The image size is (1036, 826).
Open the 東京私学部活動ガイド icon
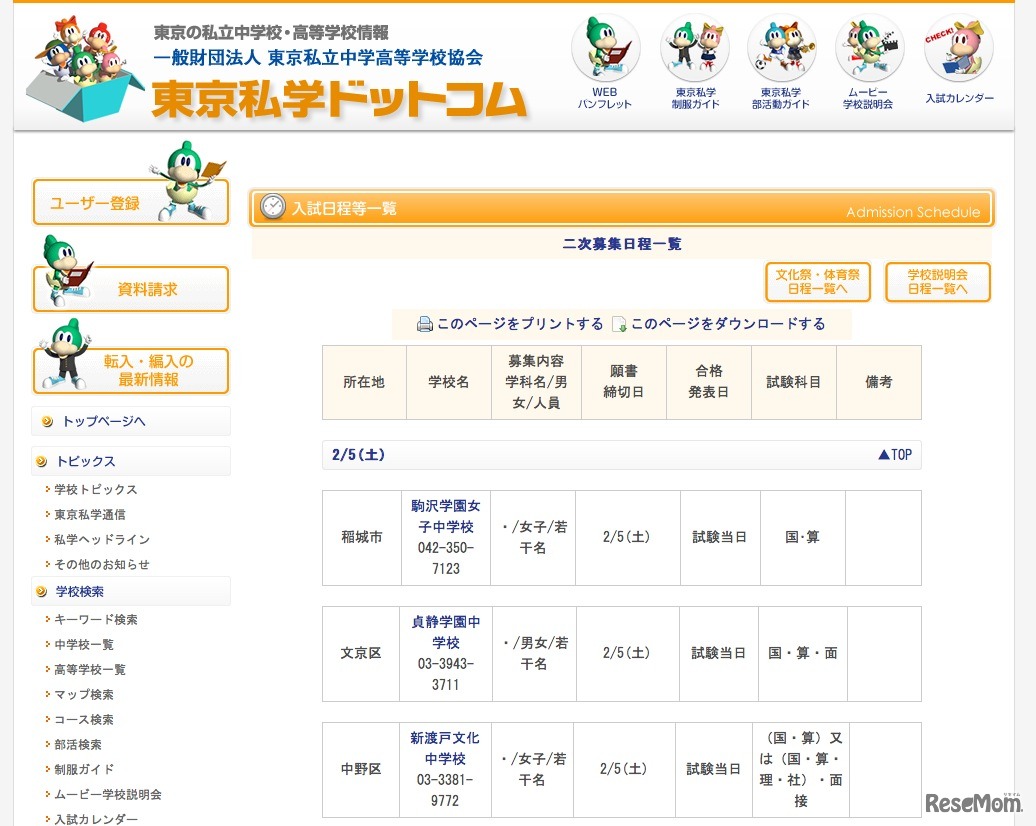click(x=781, y=50)
